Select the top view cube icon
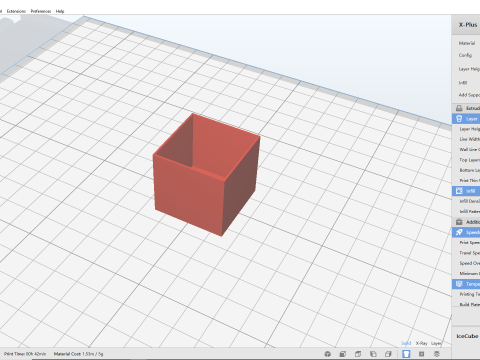The width and height of the screenshot is (480, 360). click(x=358, y=354)
